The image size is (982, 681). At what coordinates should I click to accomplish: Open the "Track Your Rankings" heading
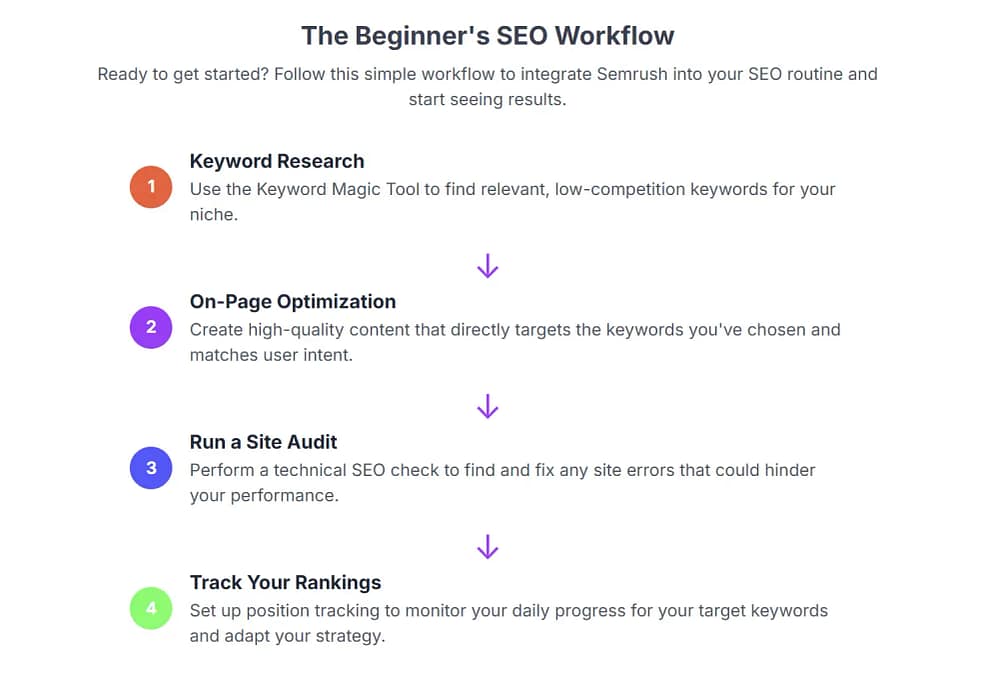(285, 582)
